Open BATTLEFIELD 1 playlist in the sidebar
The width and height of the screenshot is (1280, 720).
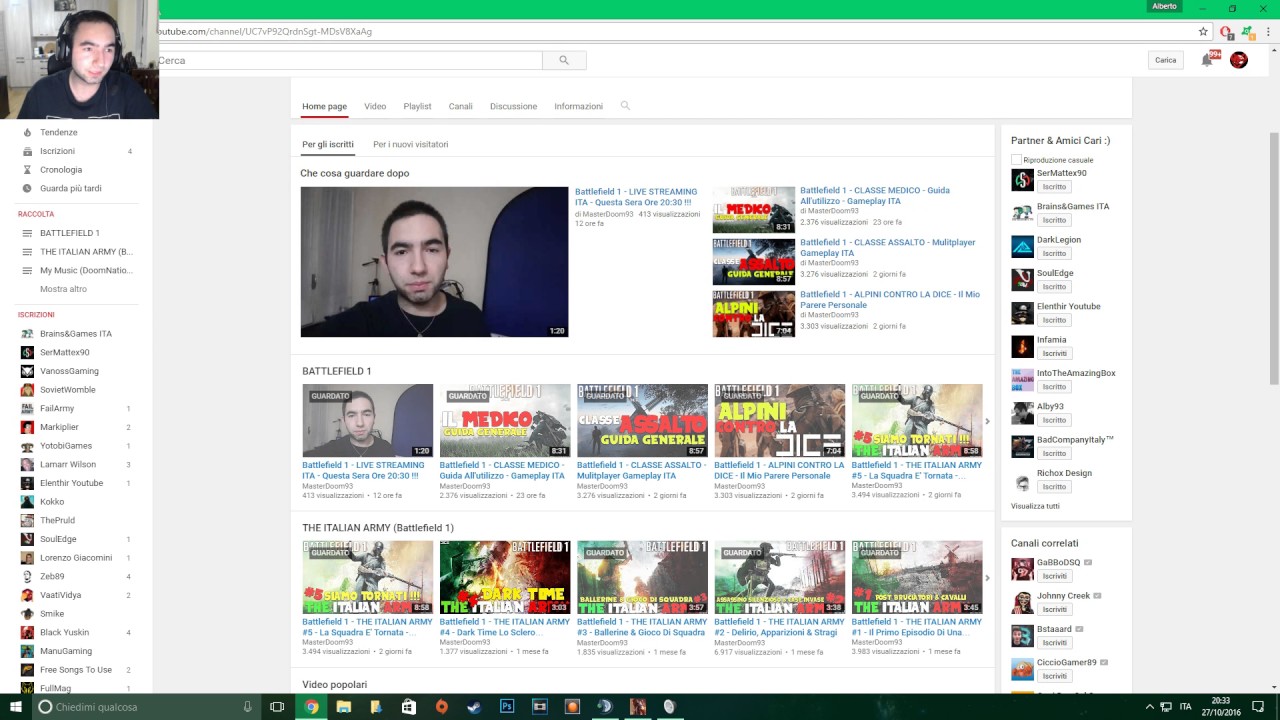point(70,233)
